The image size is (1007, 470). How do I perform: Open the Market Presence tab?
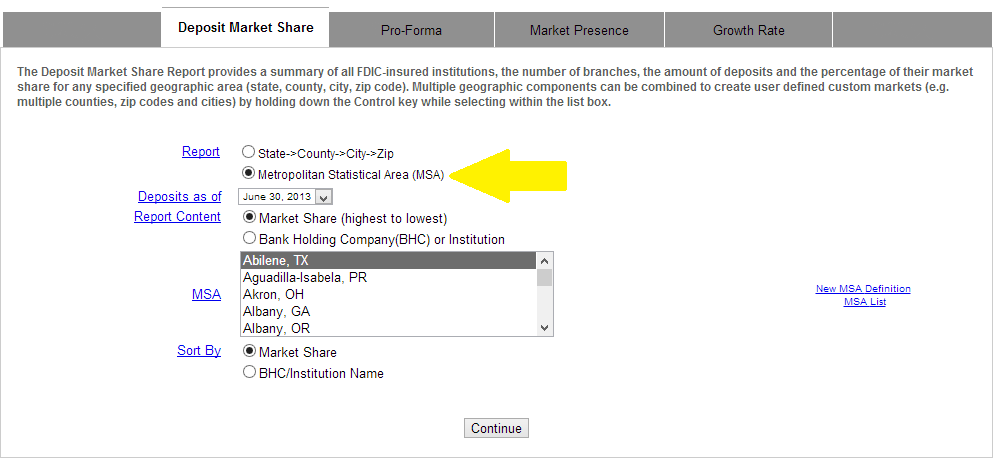579,30
